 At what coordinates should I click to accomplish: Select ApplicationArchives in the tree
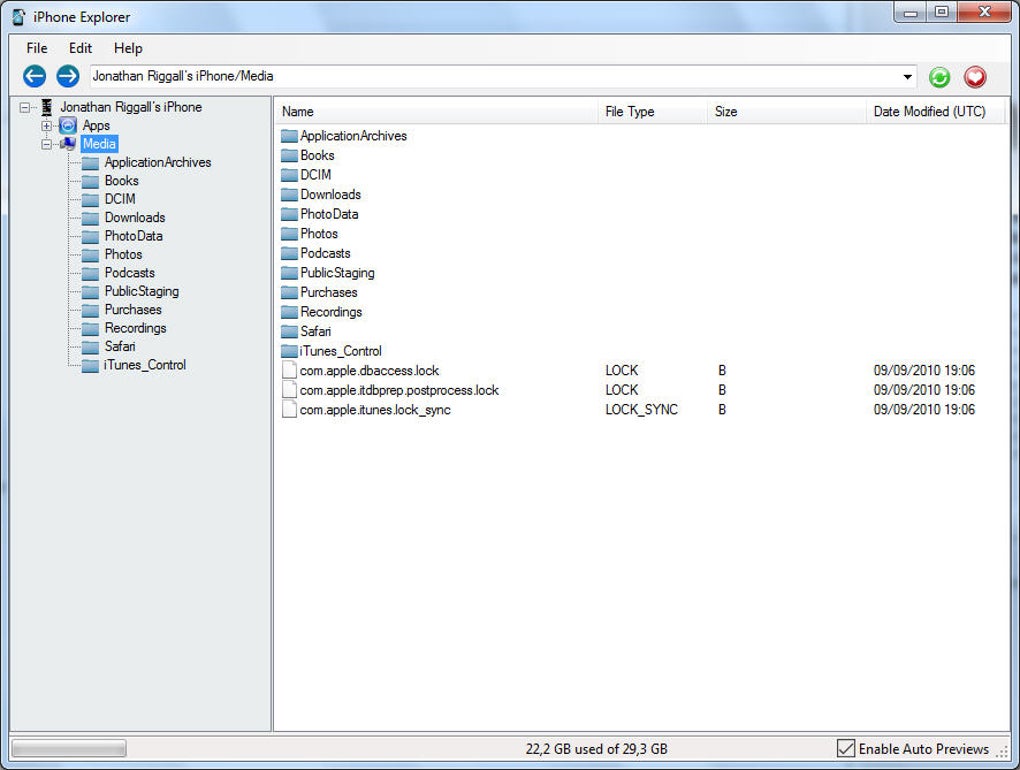tap(158, 163)
